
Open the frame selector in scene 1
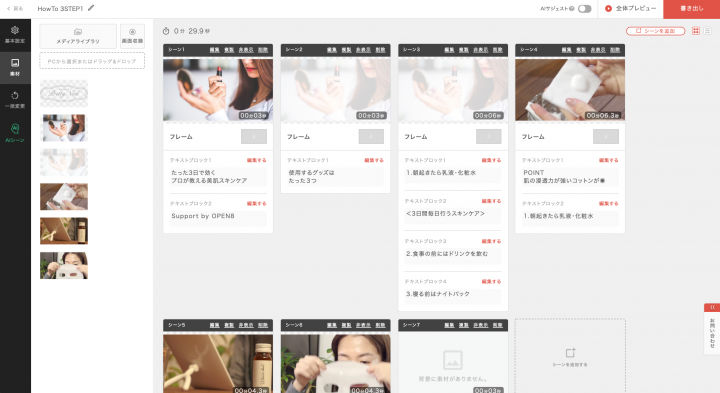click(x=254, y=136)
